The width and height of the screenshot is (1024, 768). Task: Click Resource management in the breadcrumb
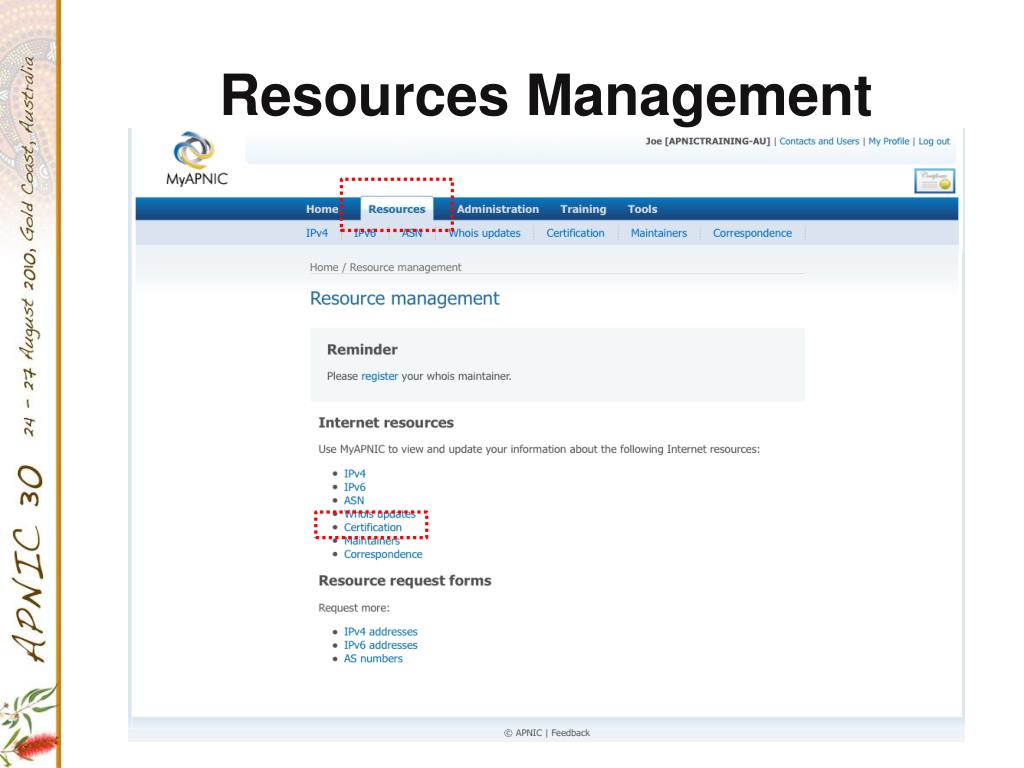405,267
